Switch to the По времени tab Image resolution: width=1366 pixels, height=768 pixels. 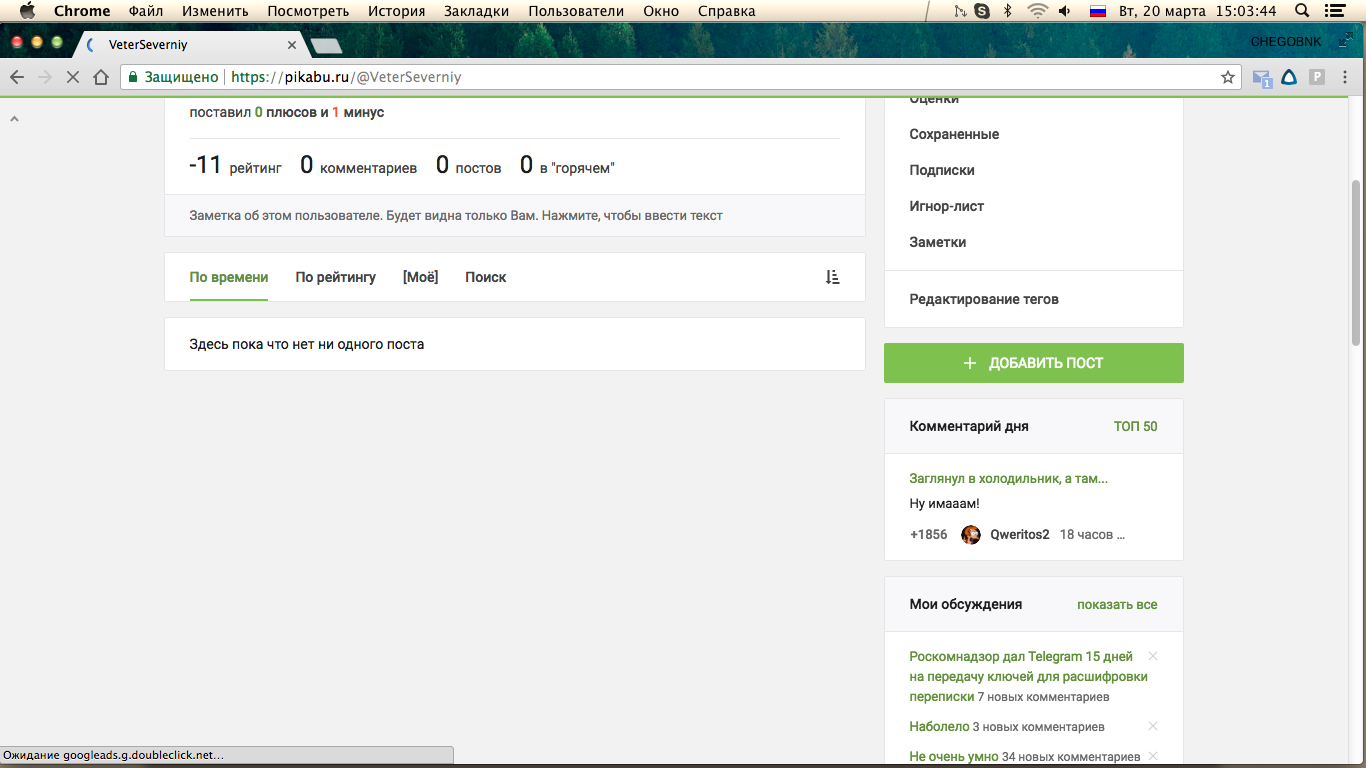[x=229, y=277]
